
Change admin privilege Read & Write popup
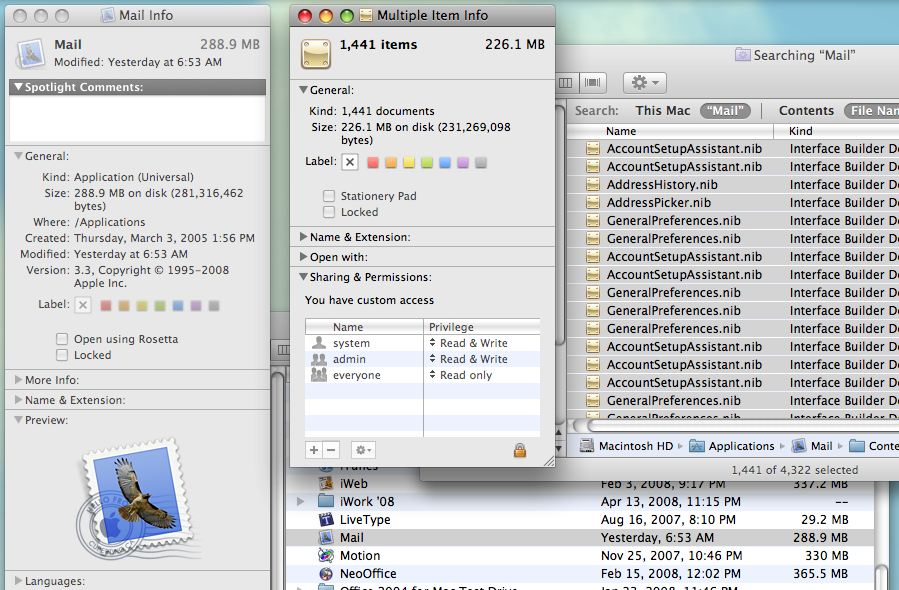[x=469, y=359]
